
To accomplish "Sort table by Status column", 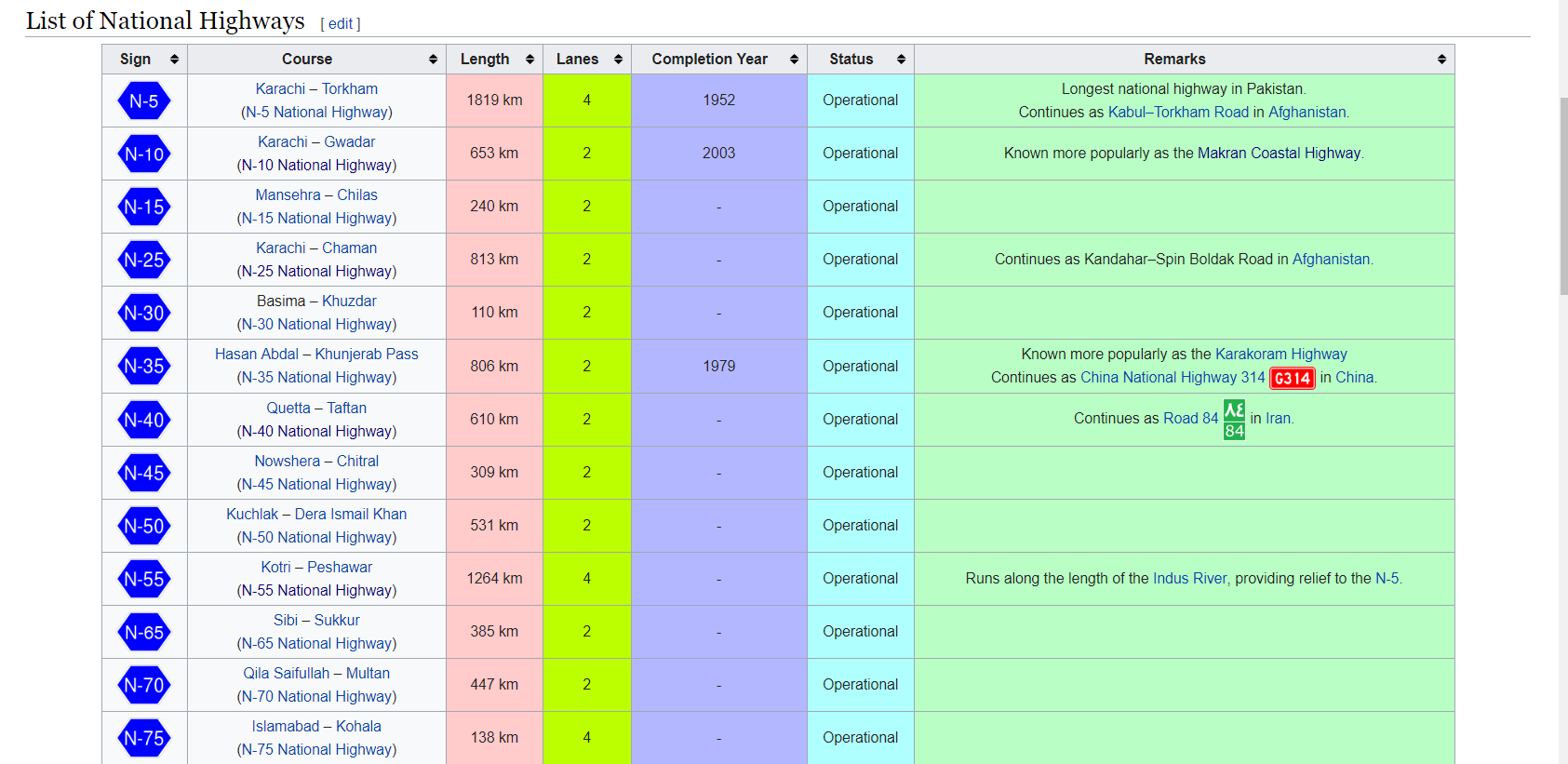I will click(901, 59).
